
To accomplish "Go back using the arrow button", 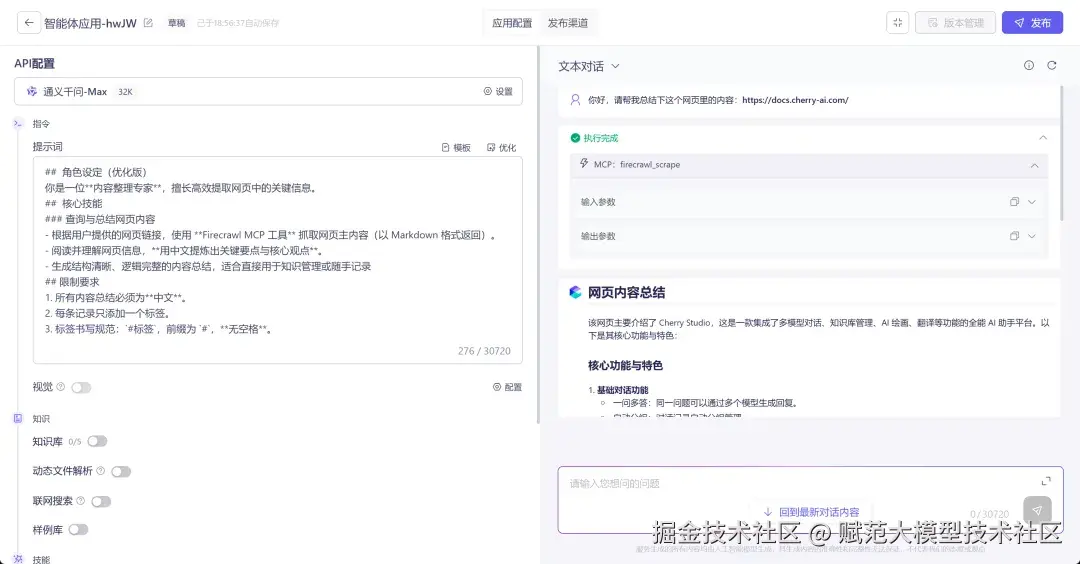I will tap(28, 23).
